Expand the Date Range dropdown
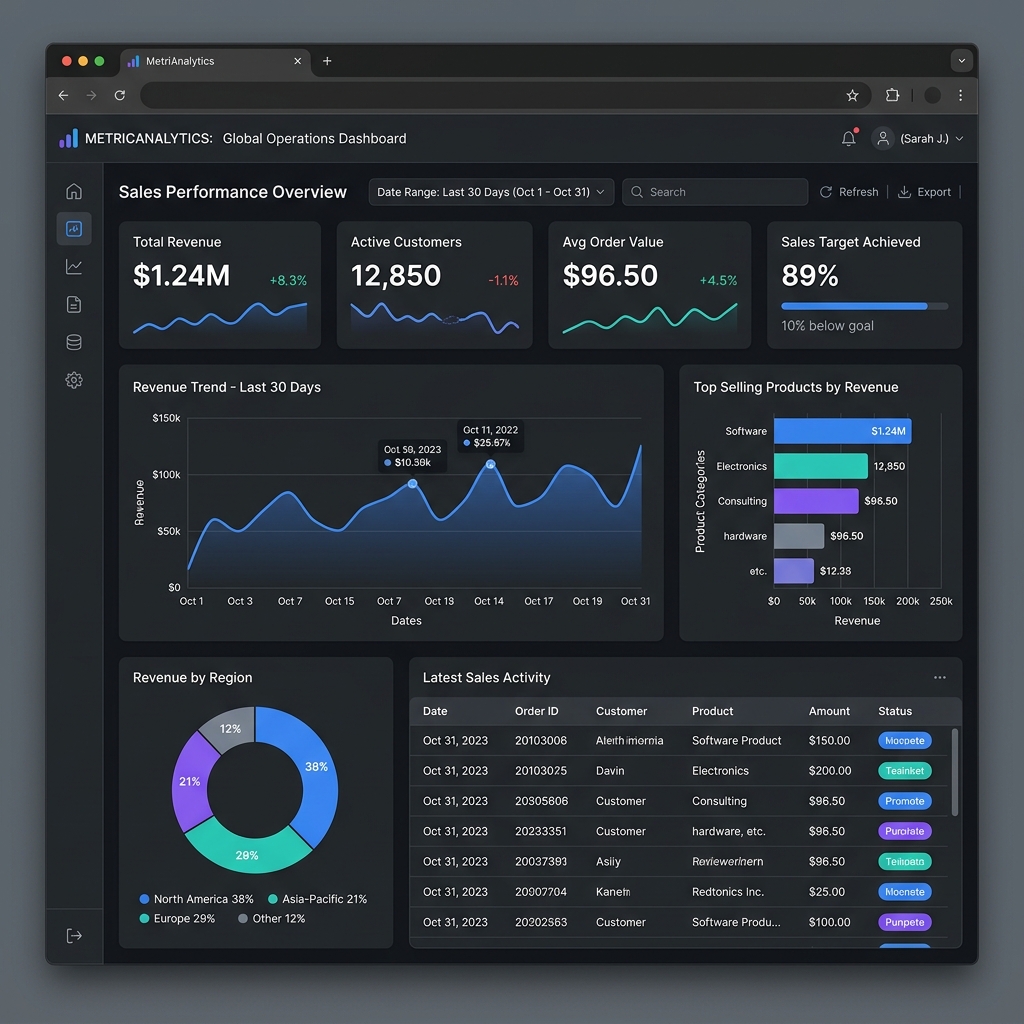This screenshot has height=1024, width=1024. click(491, 192)
